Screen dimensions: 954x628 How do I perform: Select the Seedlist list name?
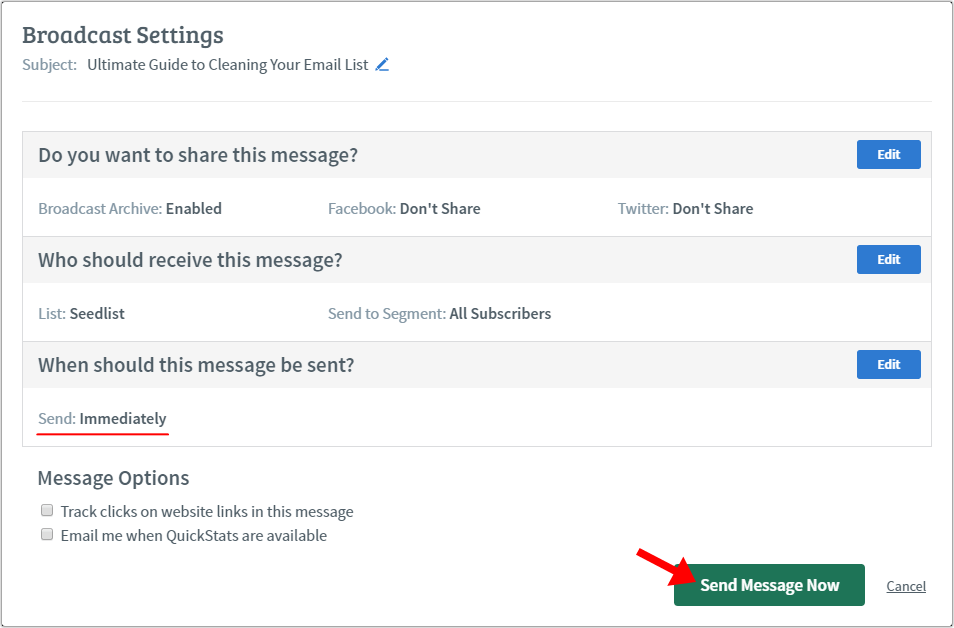pos(81,313)
